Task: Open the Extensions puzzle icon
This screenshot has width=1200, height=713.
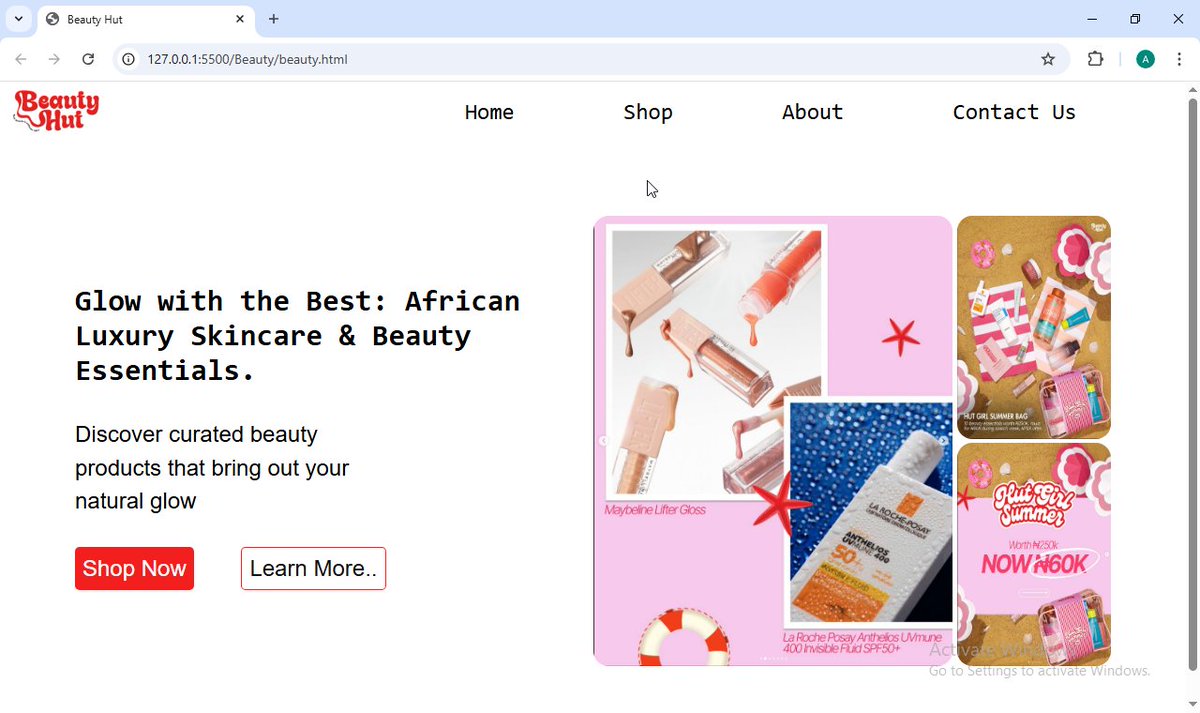Action: [x=1095, y=59]
